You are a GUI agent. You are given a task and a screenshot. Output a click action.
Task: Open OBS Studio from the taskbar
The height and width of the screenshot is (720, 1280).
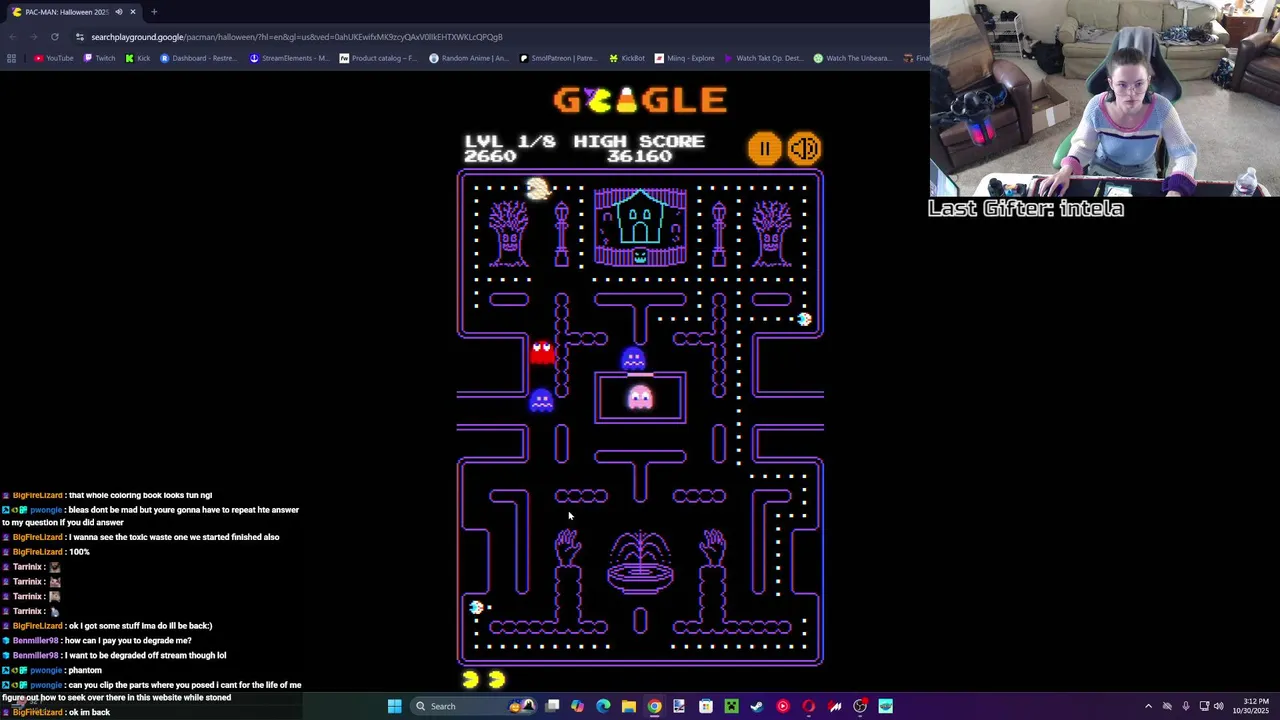[x=860, y=706]
